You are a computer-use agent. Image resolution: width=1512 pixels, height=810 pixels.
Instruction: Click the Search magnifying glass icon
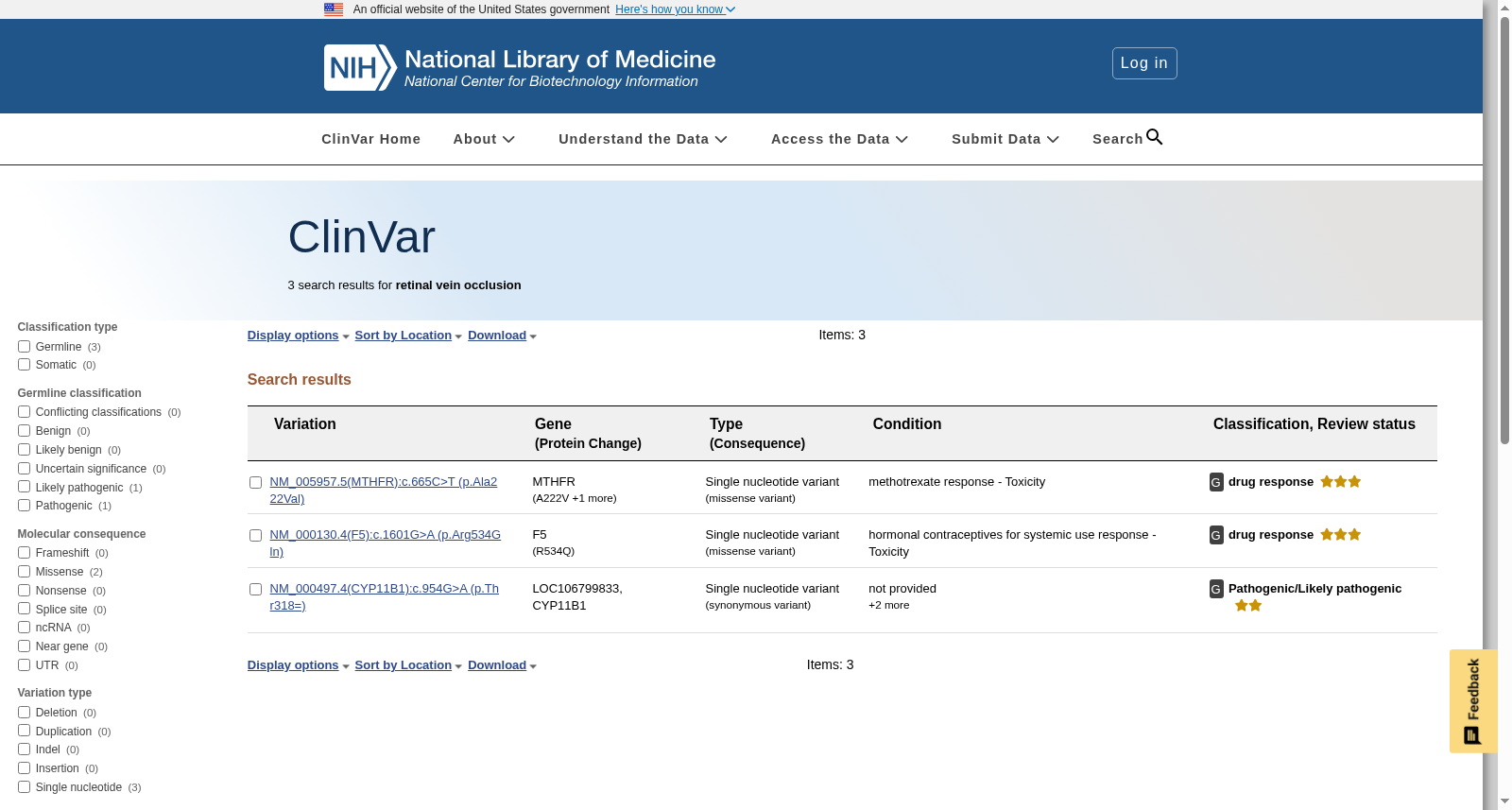tap(1154, 137)
